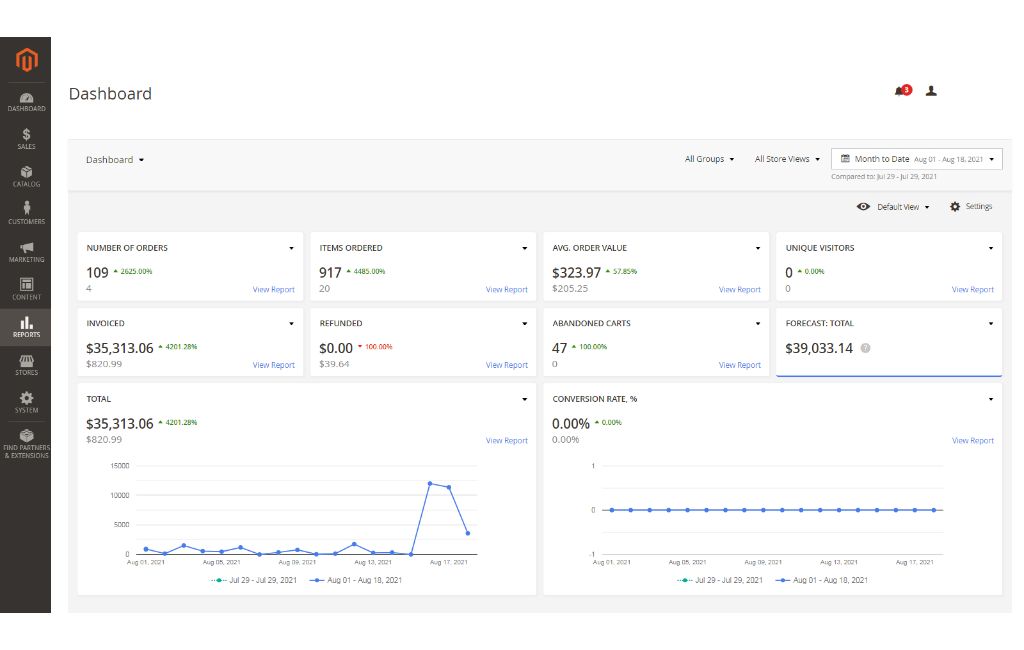1024x650 pixels.
Task: Toggle Aug 01 - Aug 18 legend in Total chart
Action: (356, 580)
